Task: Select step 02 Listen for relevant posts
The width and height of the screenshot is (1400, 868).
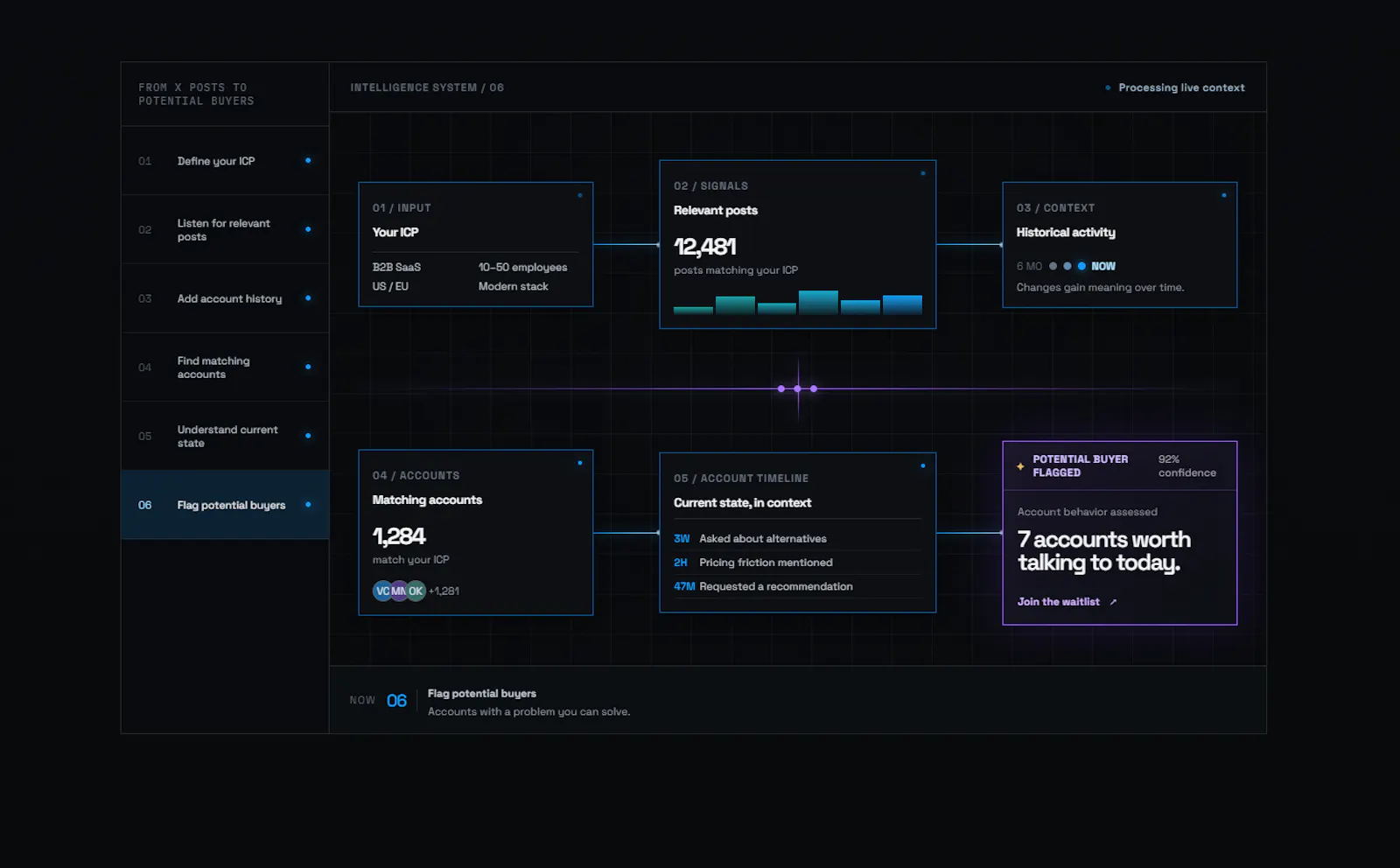Action: coord(225,230)
